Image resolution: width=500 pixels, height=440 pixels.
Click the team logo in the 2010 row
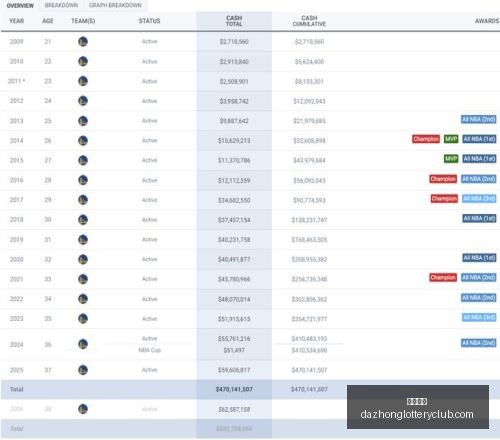83,61
